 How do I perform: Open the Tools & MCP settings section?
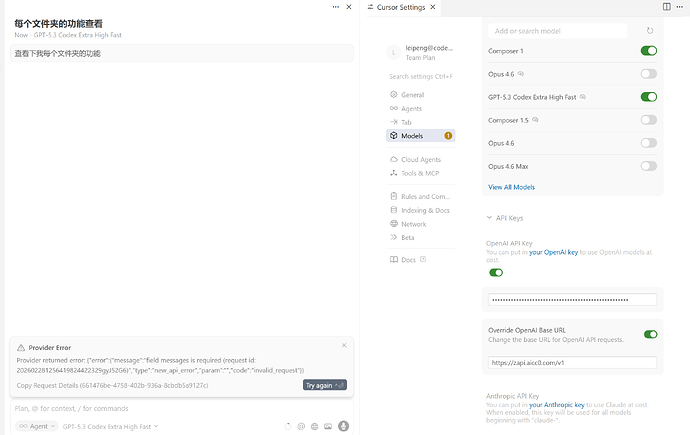[421, 173]
